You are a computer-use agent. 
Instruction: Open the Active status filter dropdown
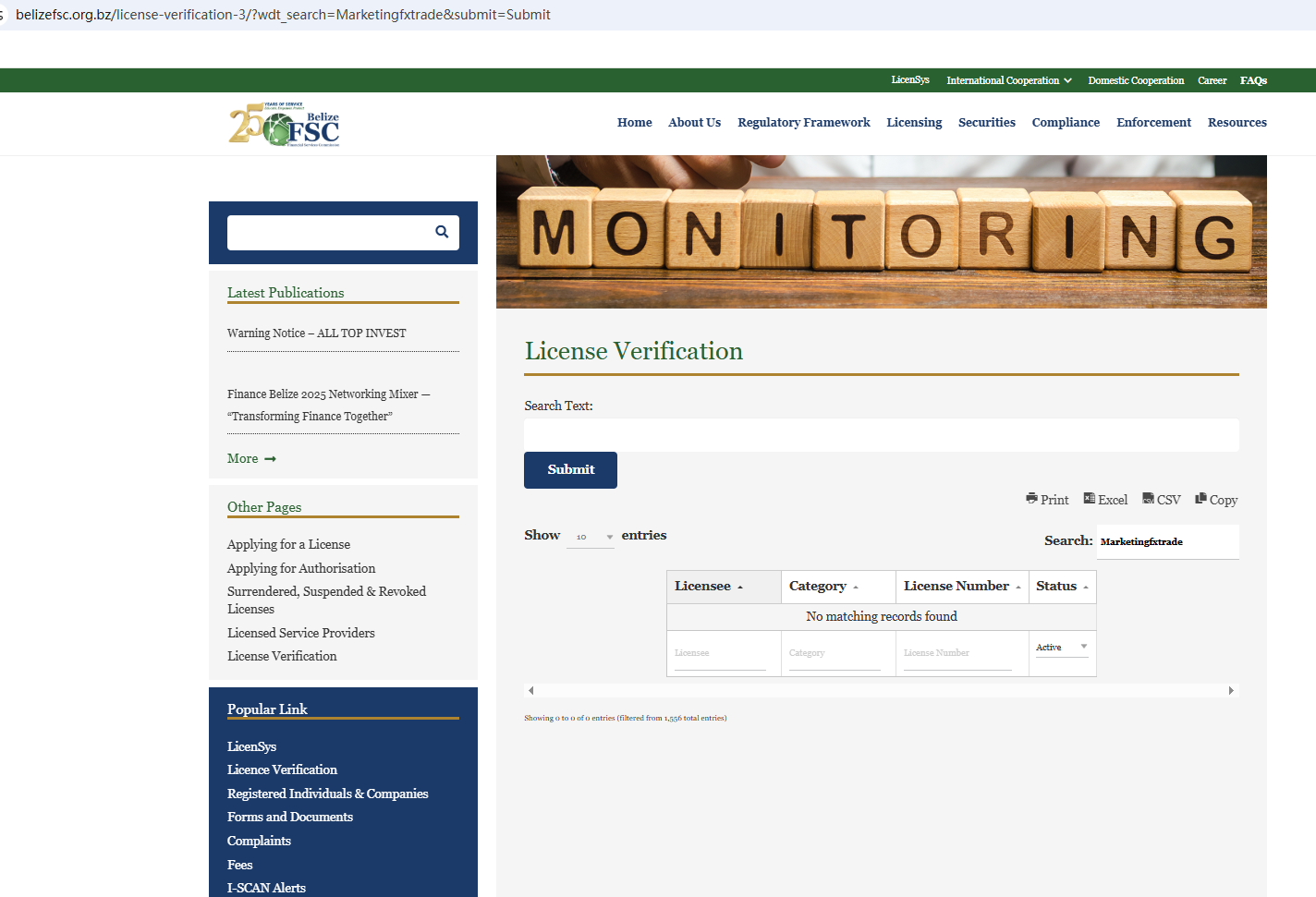click(1061, 648)
